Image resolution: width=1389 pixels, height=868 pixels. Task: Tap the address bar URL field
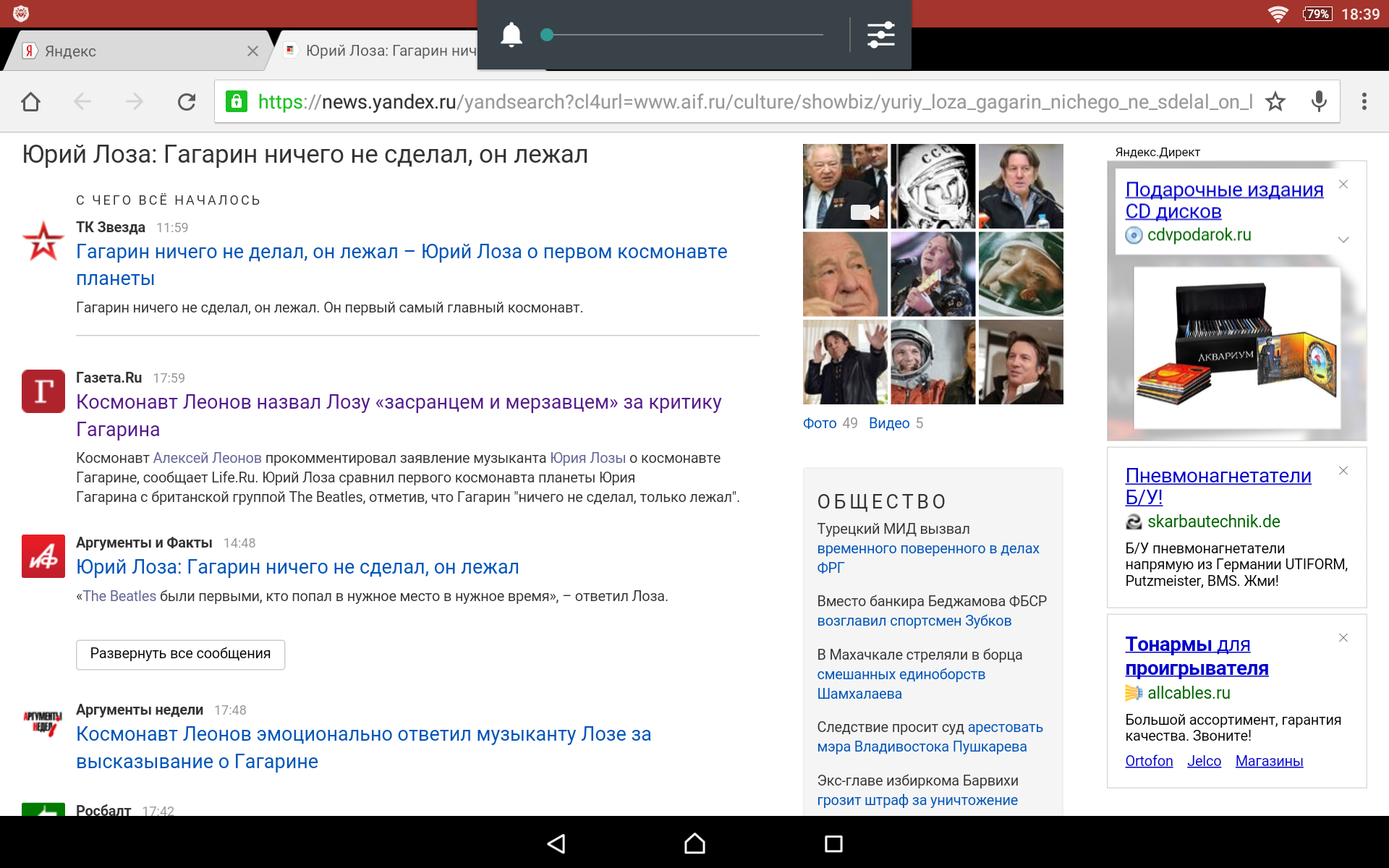[x=752, y=102]
